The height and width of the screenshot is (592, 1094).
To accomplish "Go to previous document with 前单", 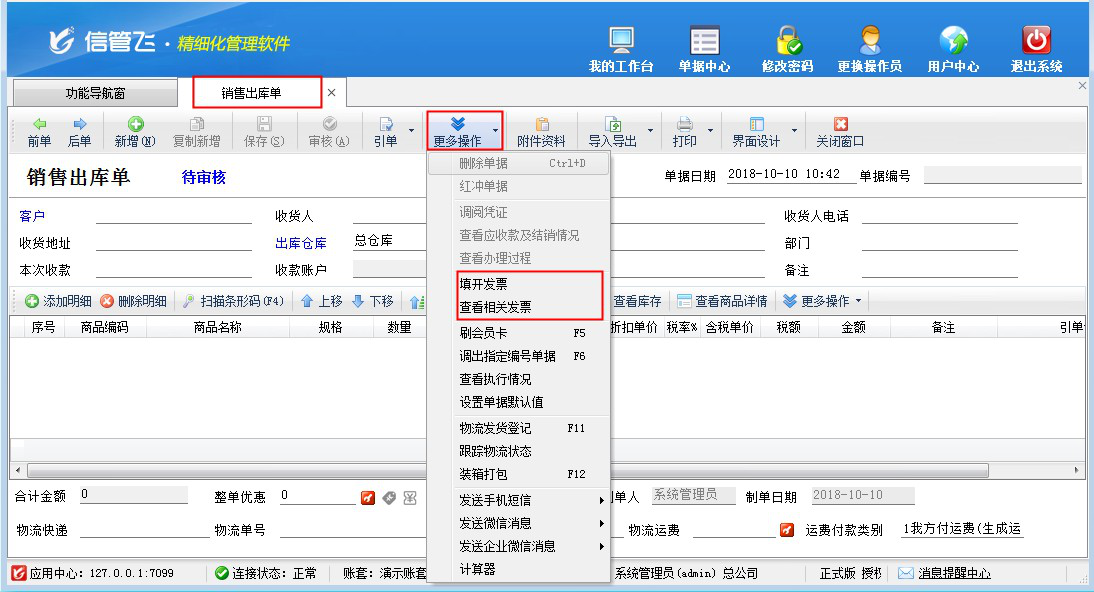I will [39, 132].
